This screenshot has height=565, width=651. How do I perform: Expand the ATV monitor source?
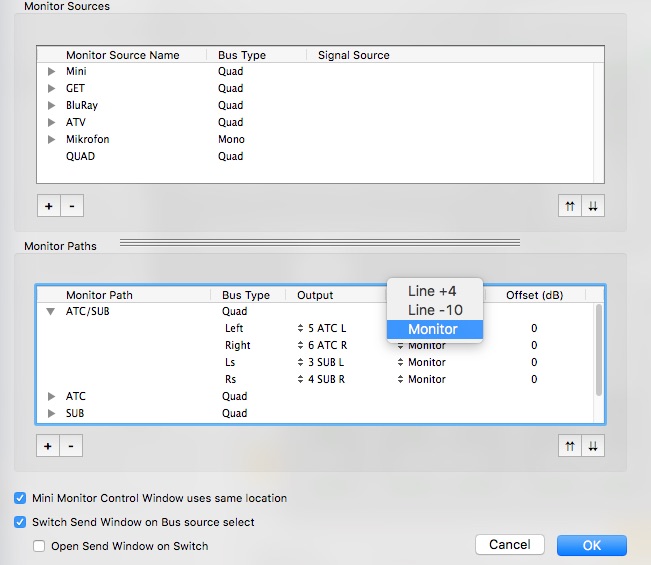(x=51, y=122)
